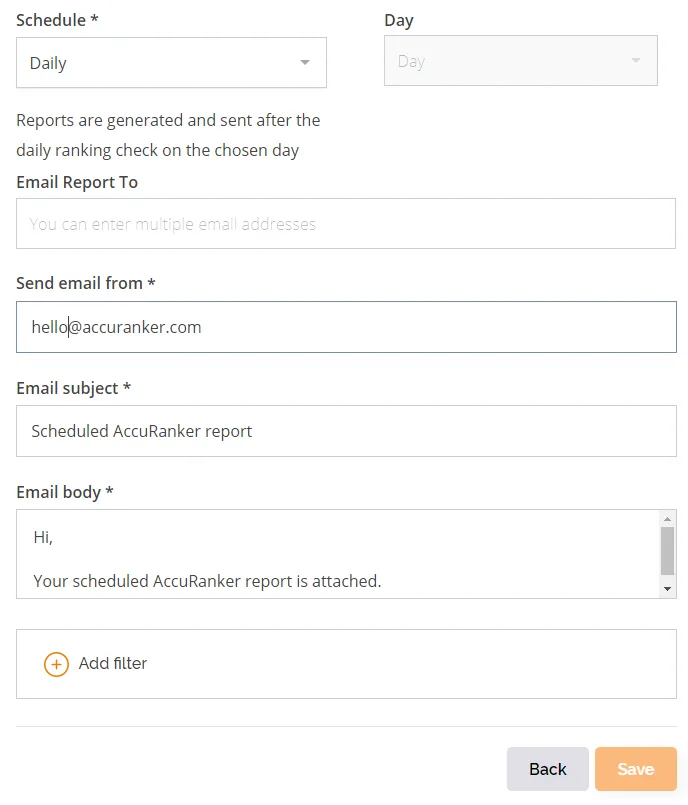Click inside the Email Report To field
Viewport: 688px width, 805px height.
click(346, 223)
